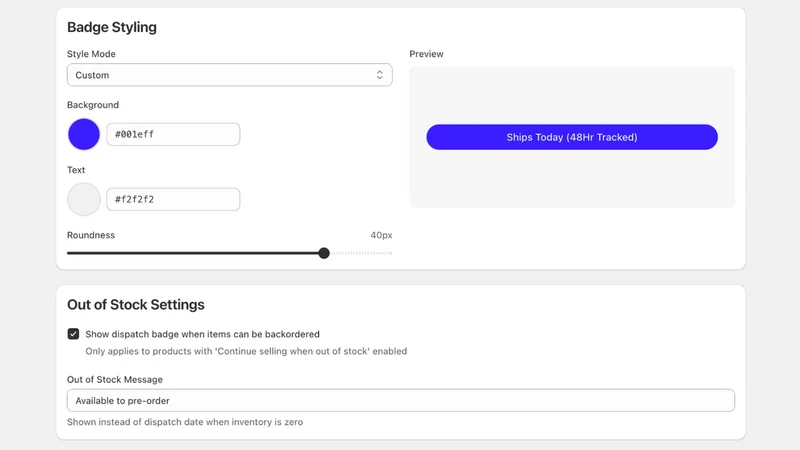Uncheck the show dispatch badge backordered checkbox

pos(73,334)
